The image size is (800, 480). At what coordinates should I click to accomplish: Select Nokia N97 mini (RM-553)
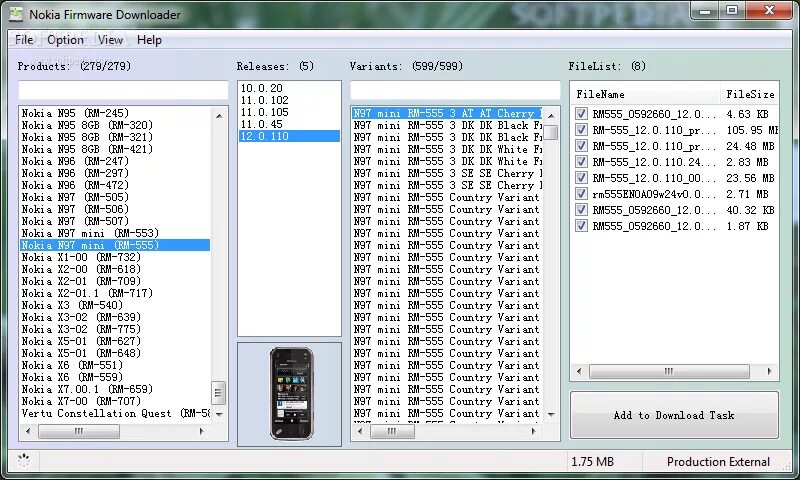(x=115, y=233)
